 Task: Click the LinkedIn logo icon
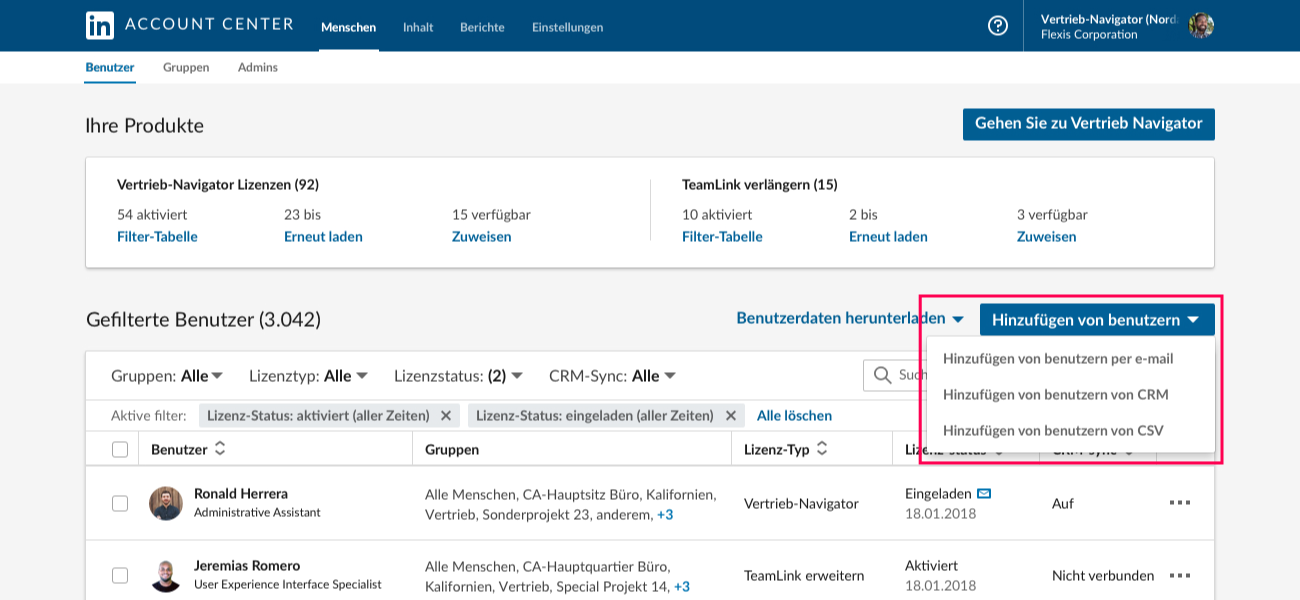100,25
